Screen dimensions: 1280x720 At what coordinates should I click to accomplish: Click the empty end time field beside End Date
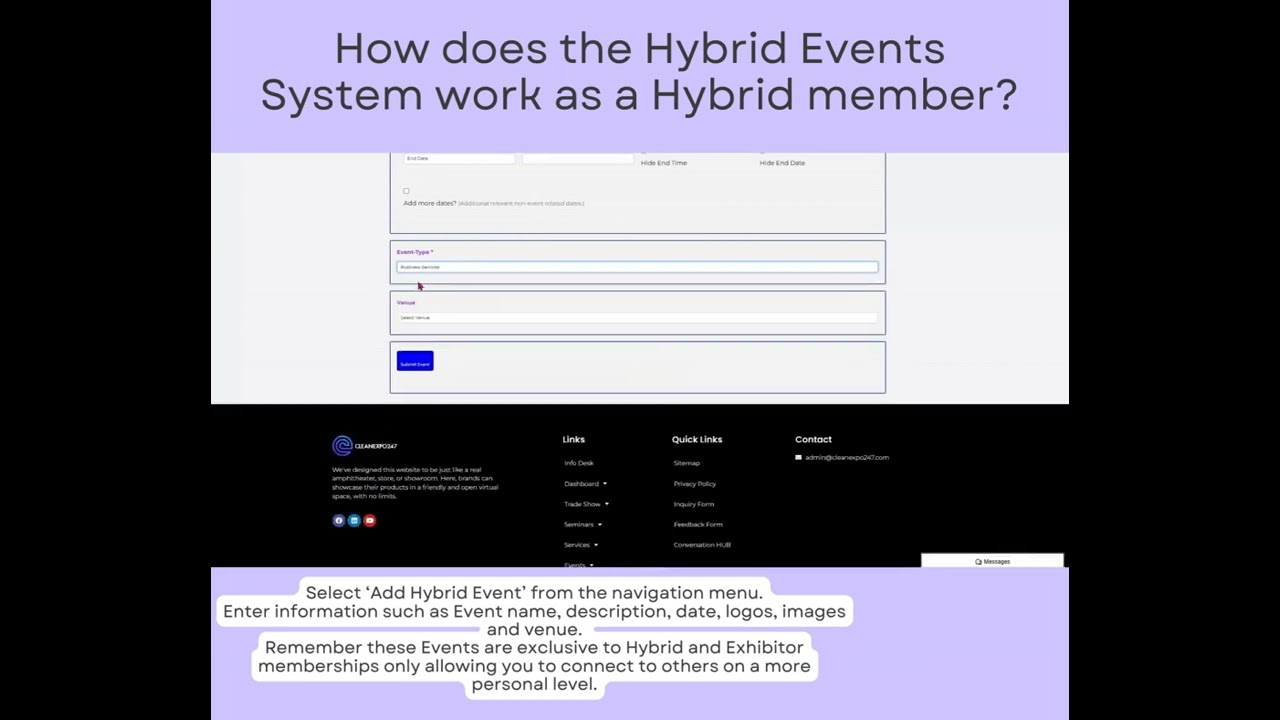577,158
